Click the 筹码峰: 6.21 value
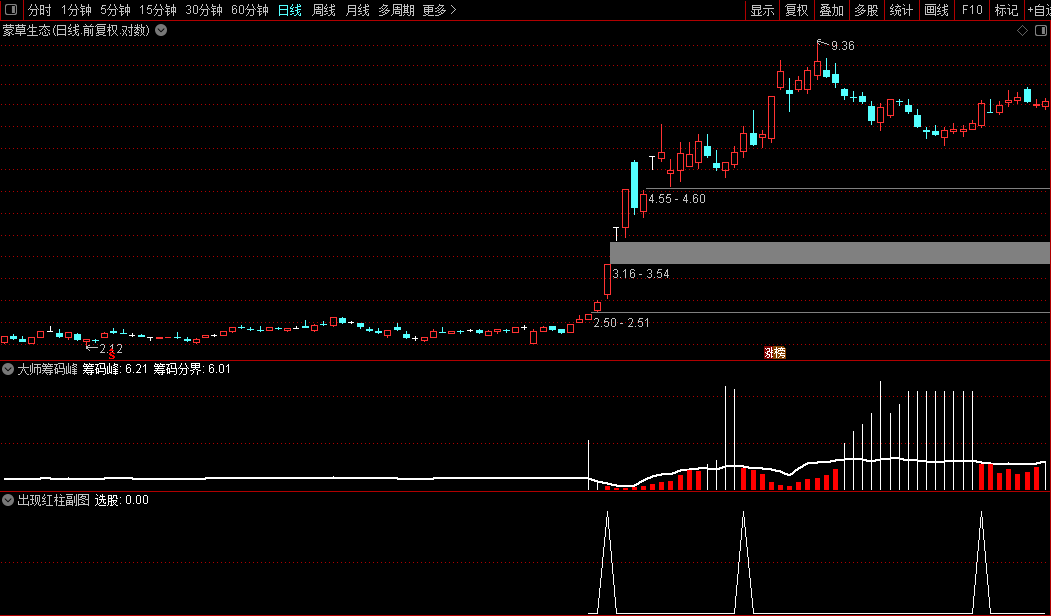This screenshot has height=616, width=1051. [115, 369]
